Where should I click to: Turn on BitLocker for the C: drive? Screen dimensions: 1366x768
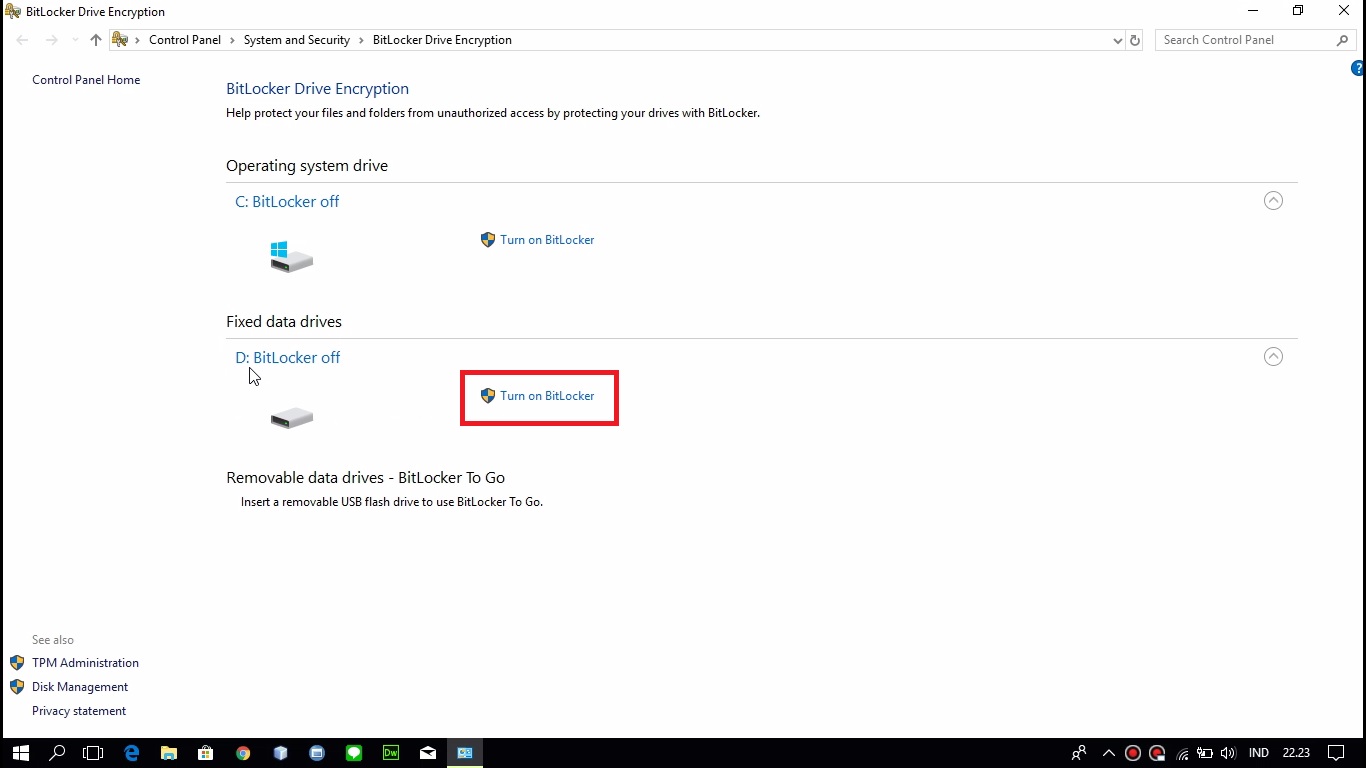[x=547, y=240]
